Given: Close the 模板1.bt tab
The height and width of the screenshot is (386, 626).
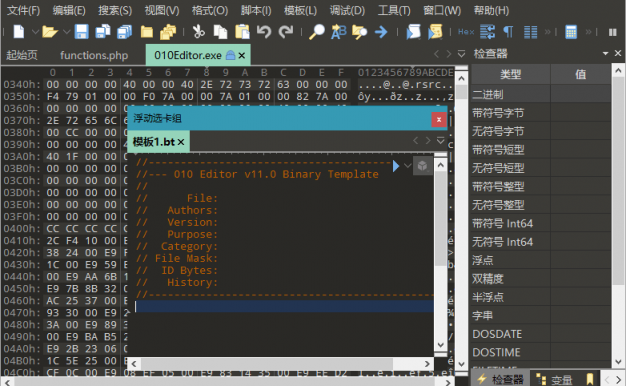Looking at the screenshot, I should pyautogui.click(x=181, y=142).
